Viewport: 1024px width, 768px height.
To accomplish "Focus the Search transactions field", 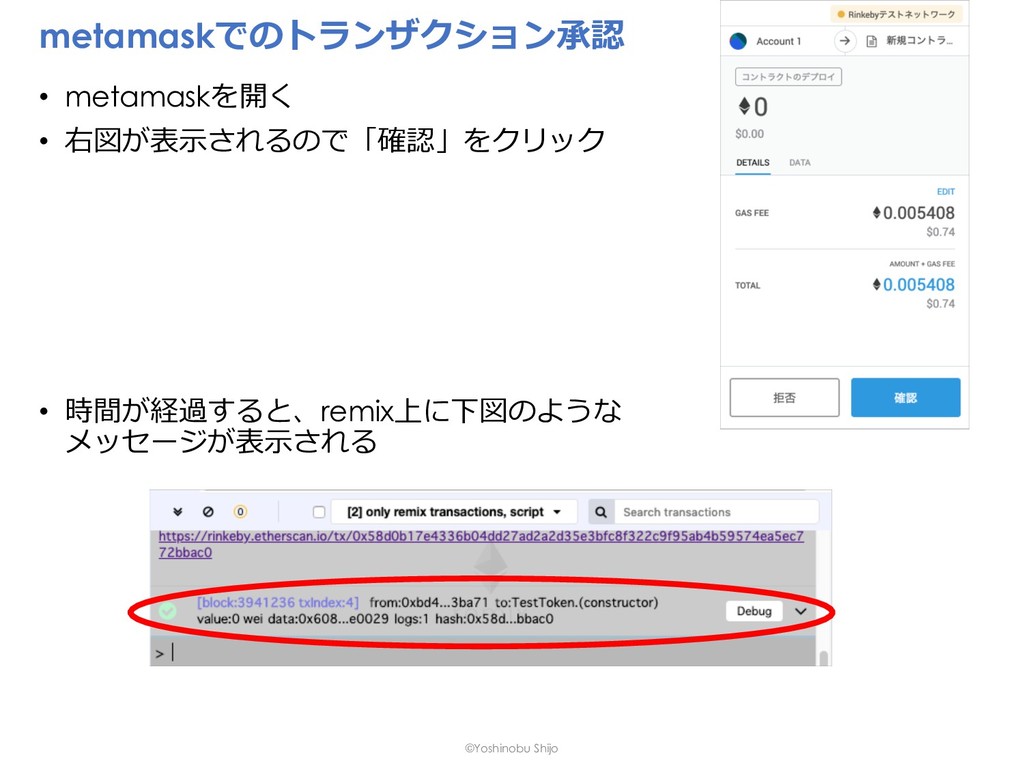I will pos(716,512).
